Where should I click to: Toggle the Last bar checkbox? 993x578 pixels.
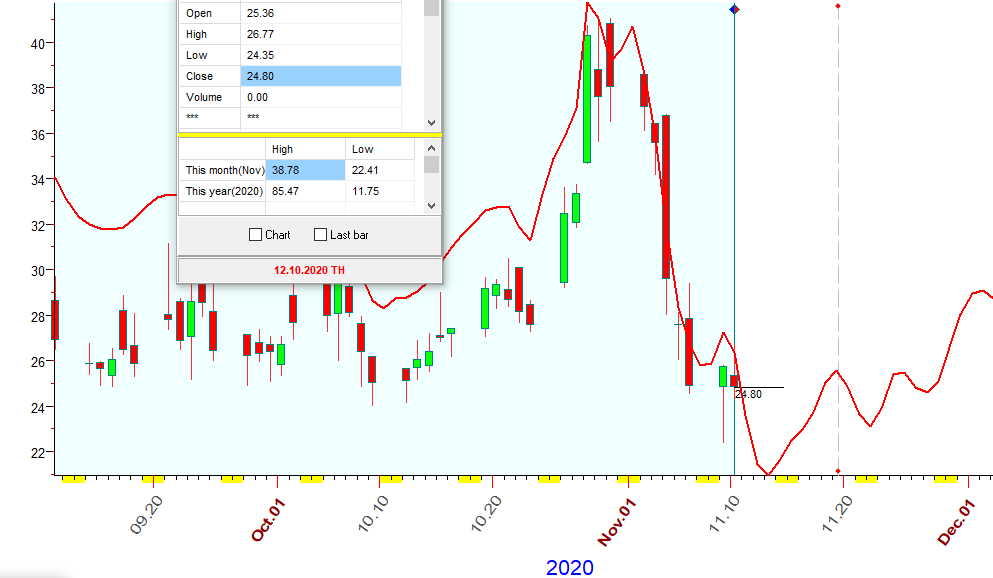click(321, 235)
